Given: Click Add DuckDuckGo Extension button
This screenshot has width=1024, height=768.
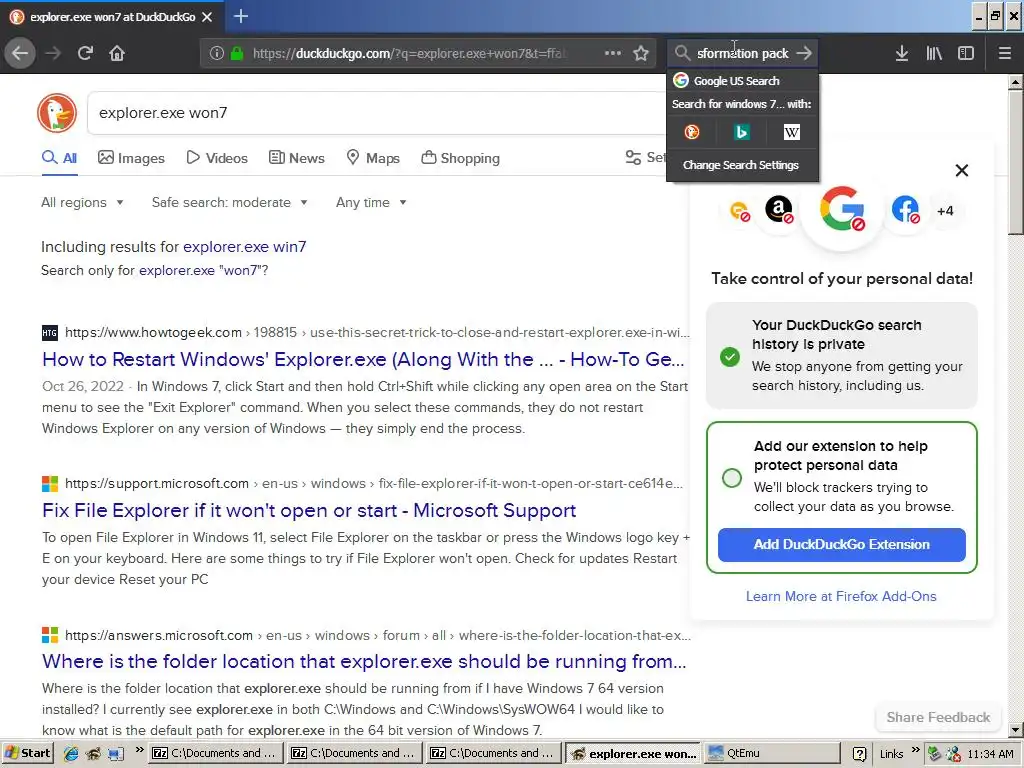Looking at the screenshot, I should 841,545.
